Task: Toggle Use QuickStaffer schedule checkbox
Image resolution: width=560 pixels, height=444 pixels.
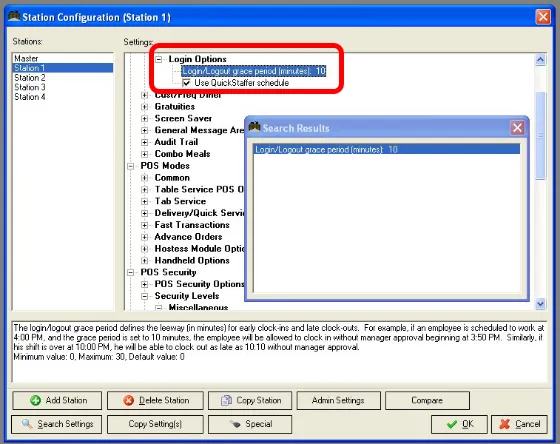Action: pos(186,83)
